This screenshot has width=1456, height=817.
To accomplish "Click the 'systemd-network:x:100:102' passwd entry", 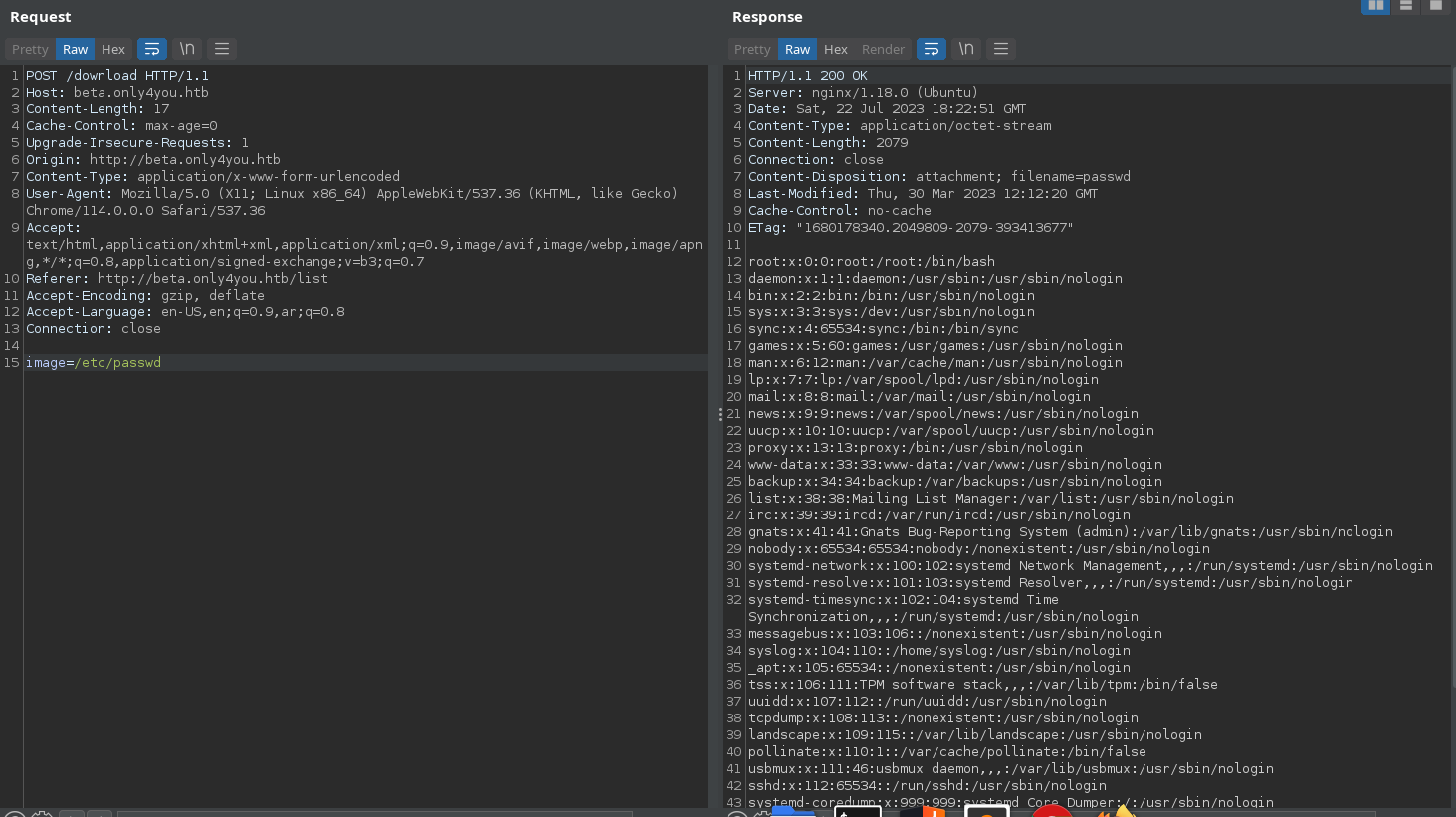I will point(1091,565).
